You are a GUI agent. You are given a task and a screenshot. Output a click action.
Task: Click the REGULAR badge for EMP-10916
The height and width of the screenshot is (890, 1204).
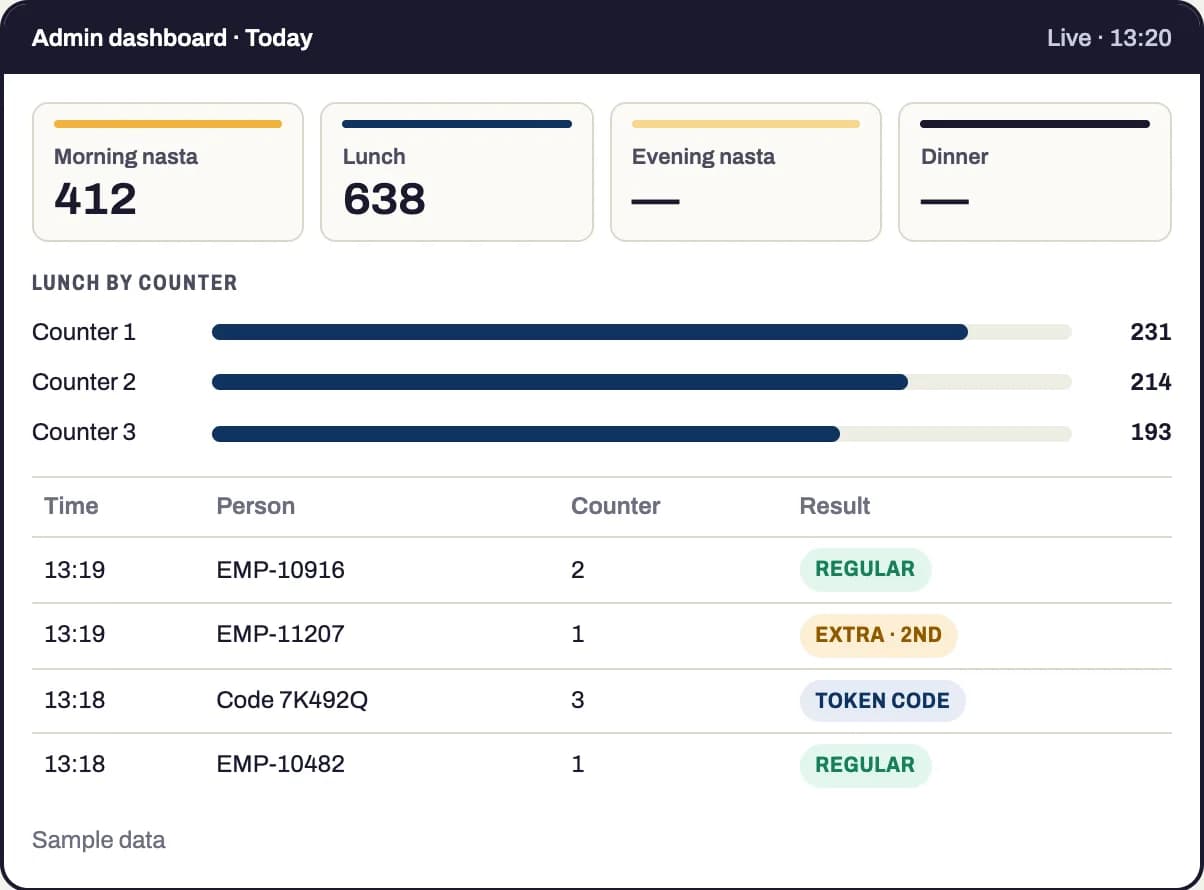coord(865,570)
